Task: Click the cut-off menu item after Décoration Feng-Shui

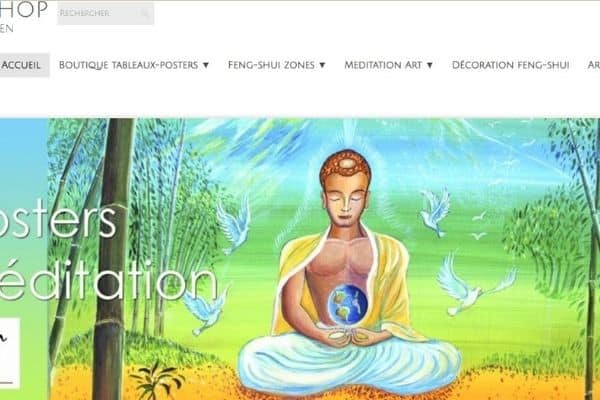Action: [594, 65]
